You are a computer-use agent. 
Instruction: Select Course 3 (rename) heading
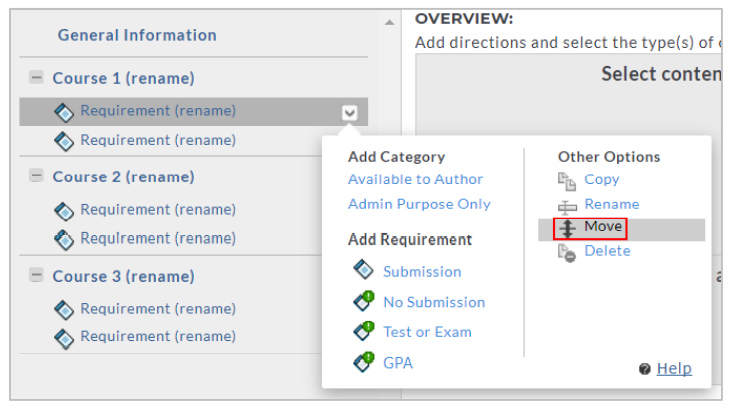point(124,277)
